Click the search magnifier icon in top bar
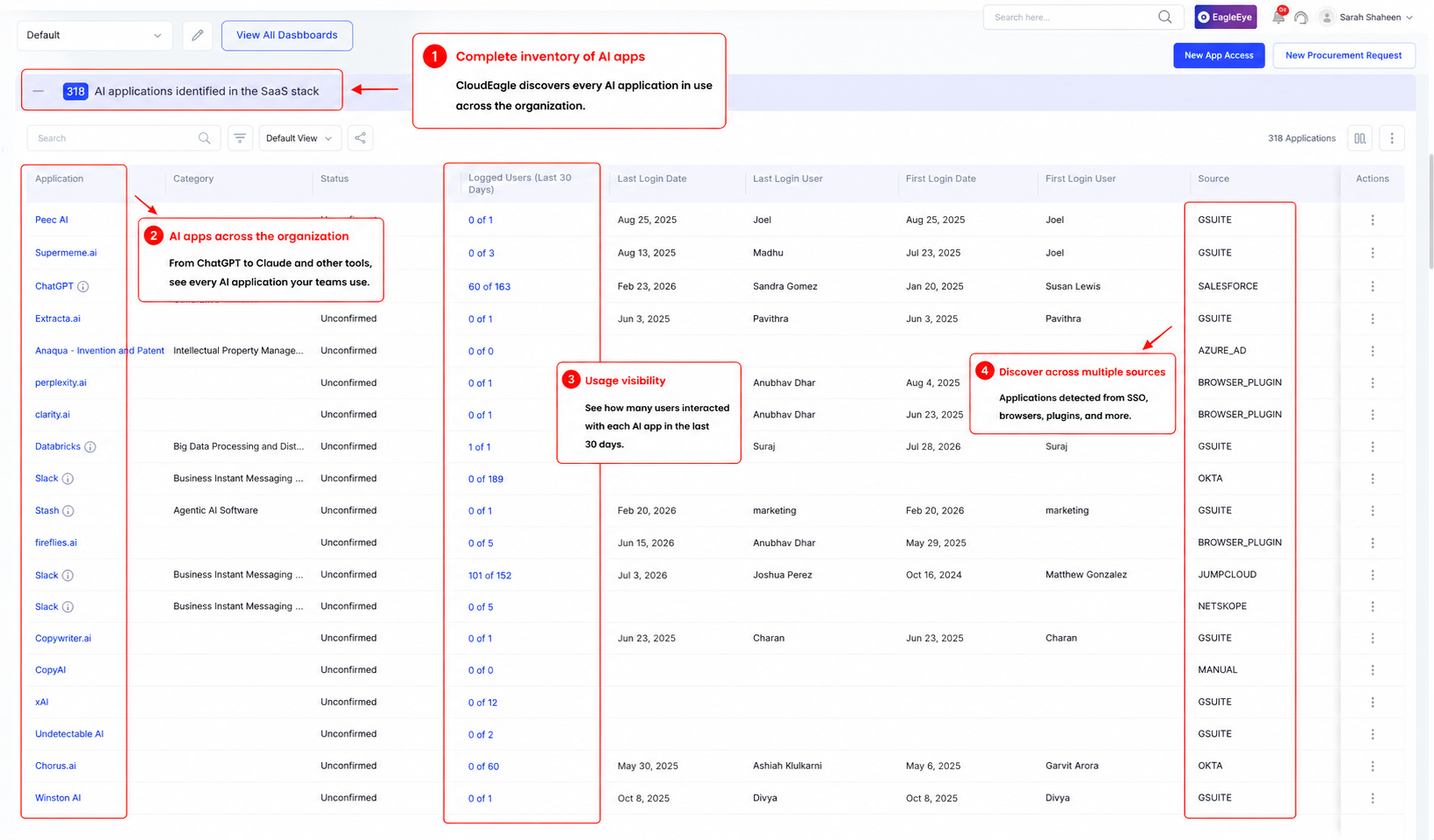The image size is (1434, 840). coord(1164,17)
